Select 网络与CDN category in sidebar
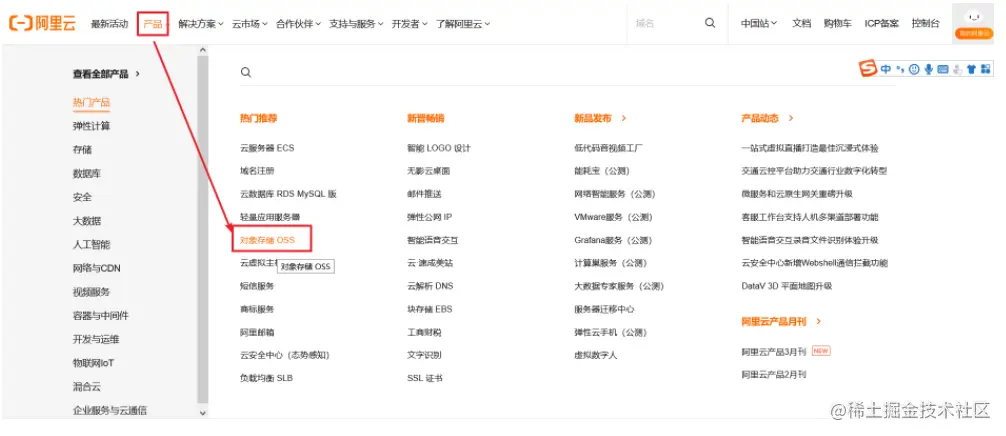This screenshot has height=436, width=1006. [96, 268]
